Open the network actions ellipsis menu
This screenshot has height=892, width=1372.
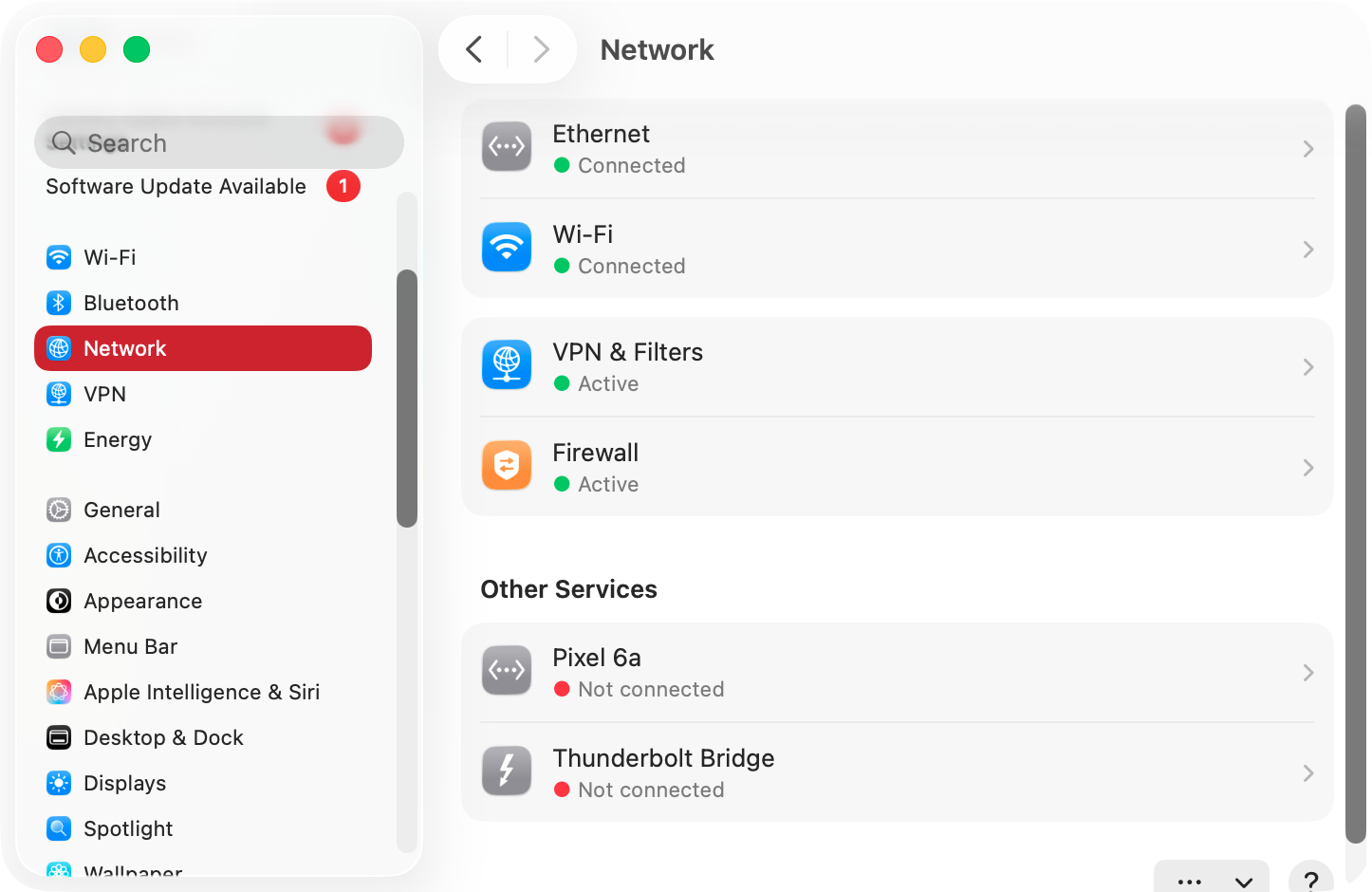click(1189, 881)
